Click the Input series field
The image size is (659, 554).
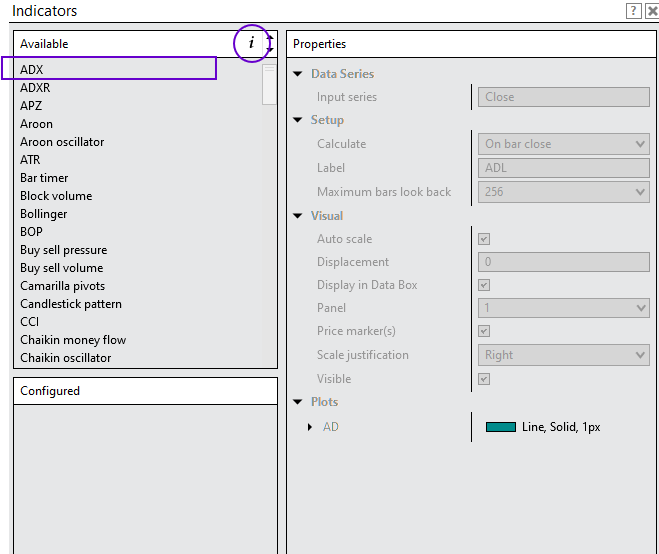[x=564, y=97]
